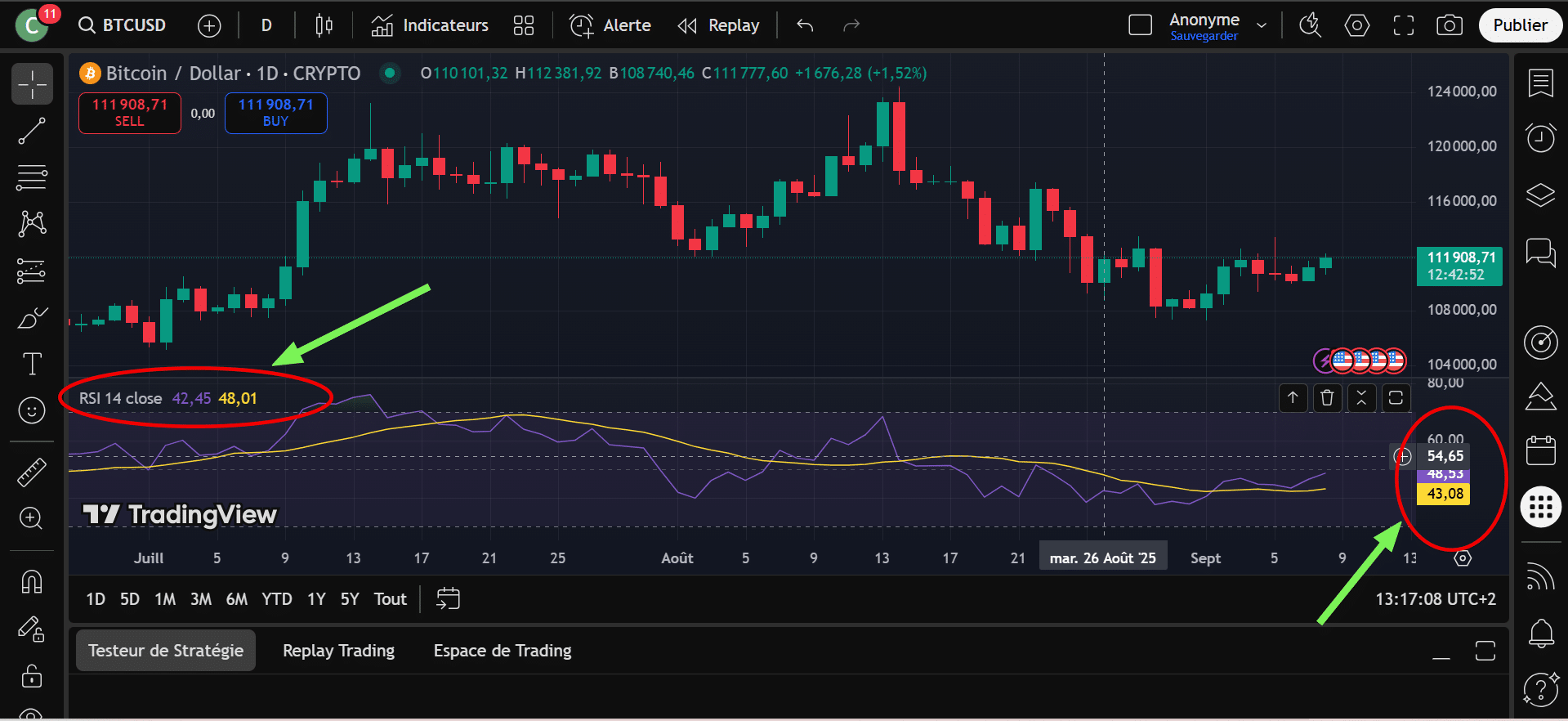
Task: Delete the RSI indicator pane
Action: [x=1327, y=398]
